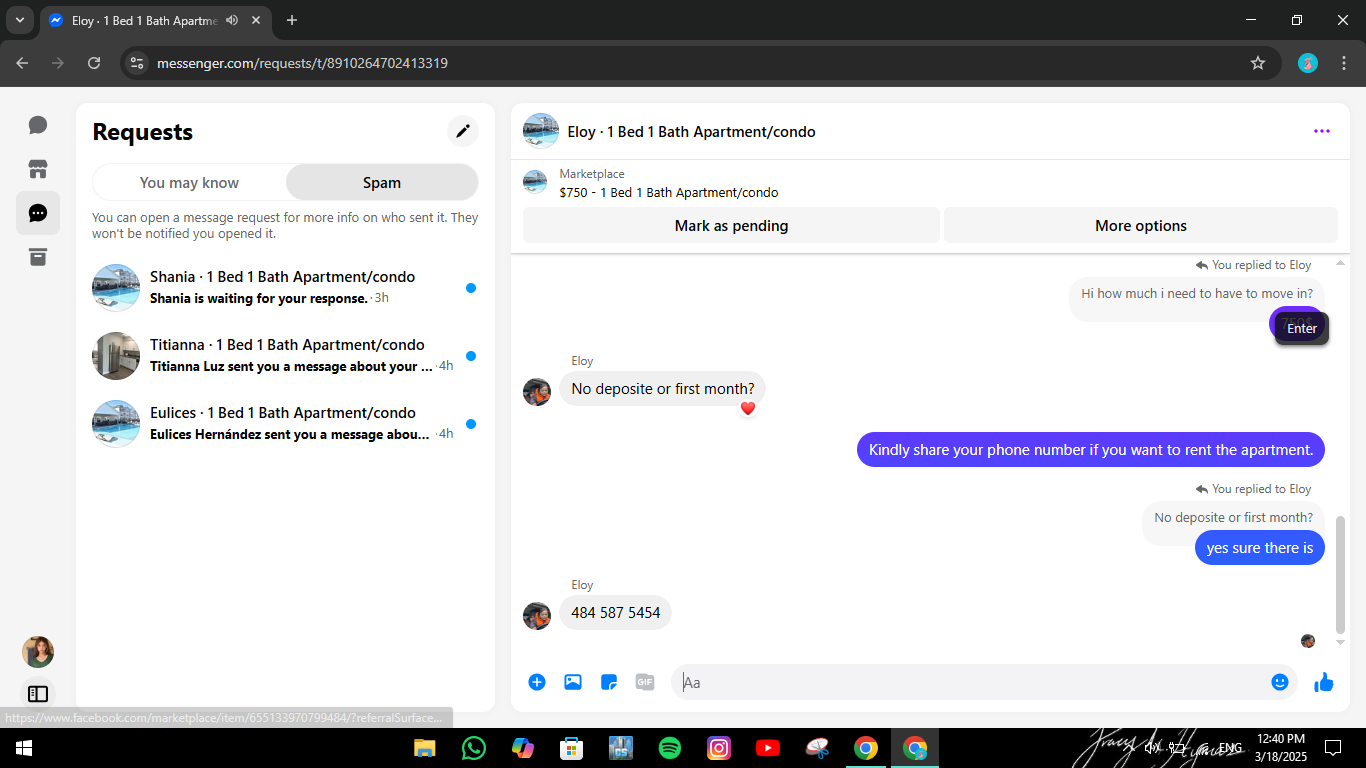Attach a photo with image icon
Screen dimensions: 1366x768
[573, 682]
